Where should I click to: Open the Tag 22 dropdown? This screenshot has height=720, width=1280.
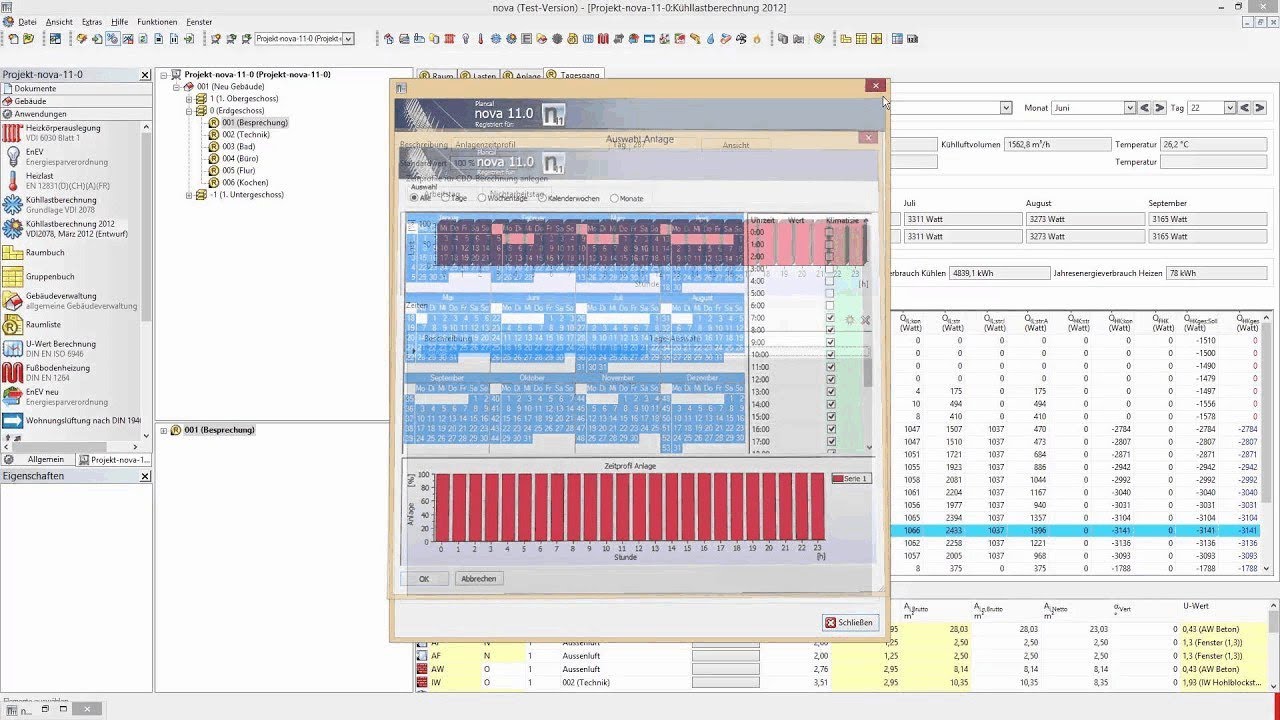click(1228, 107)
